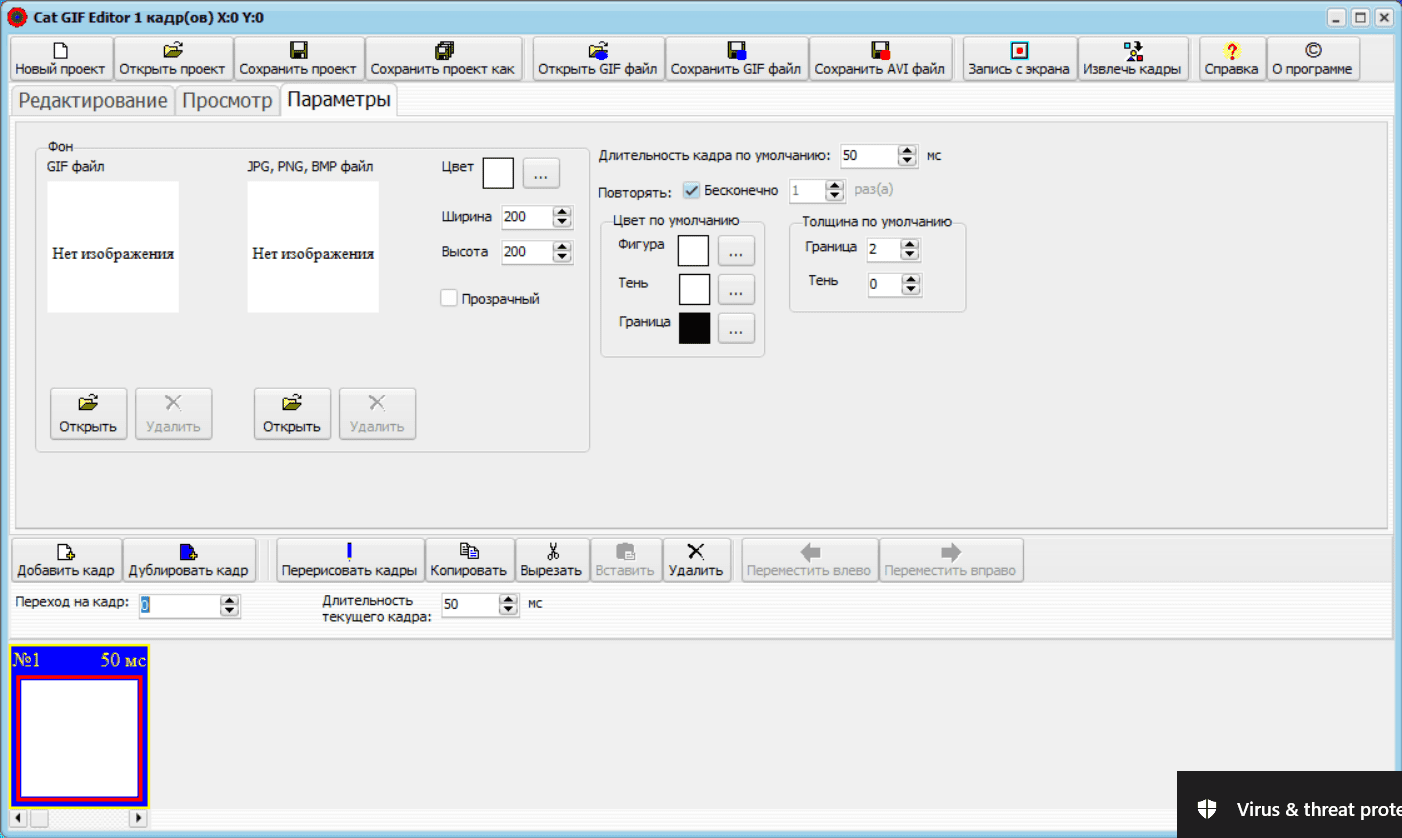Click ... button next to Фигура color

(x=736, y=251)
